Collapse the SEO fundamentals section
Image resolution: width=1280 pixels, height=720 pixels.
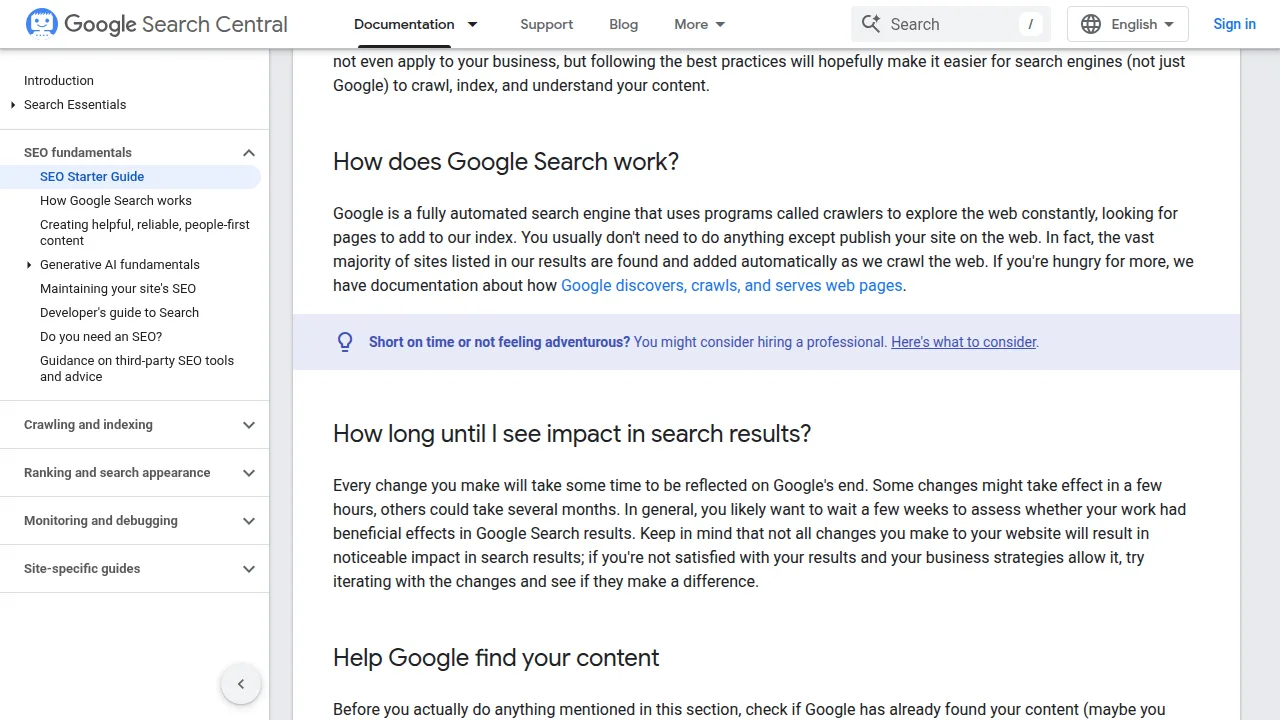point(249,152)
